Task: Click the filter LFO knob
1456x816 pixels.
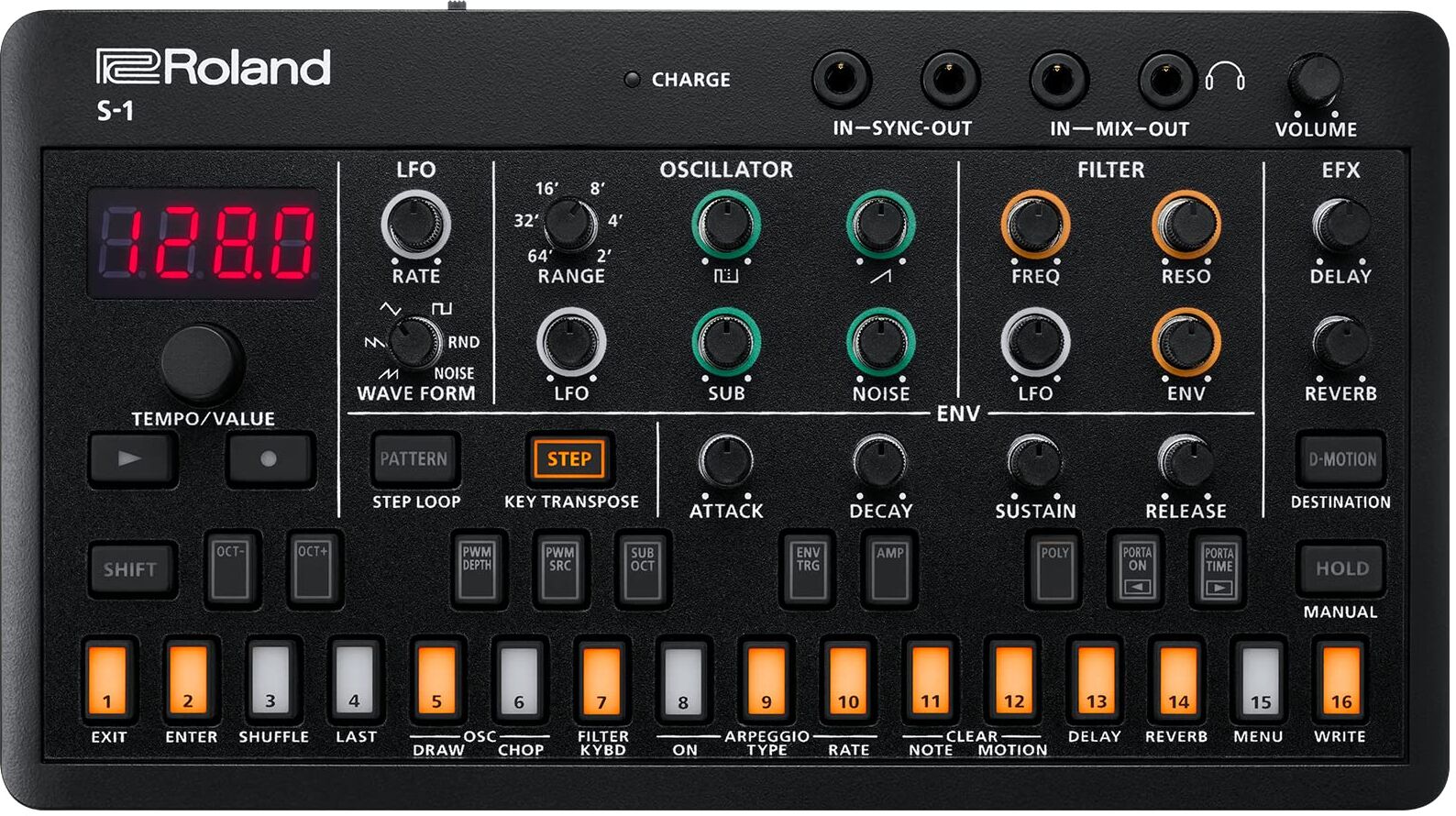Action: coord(1035,342)
